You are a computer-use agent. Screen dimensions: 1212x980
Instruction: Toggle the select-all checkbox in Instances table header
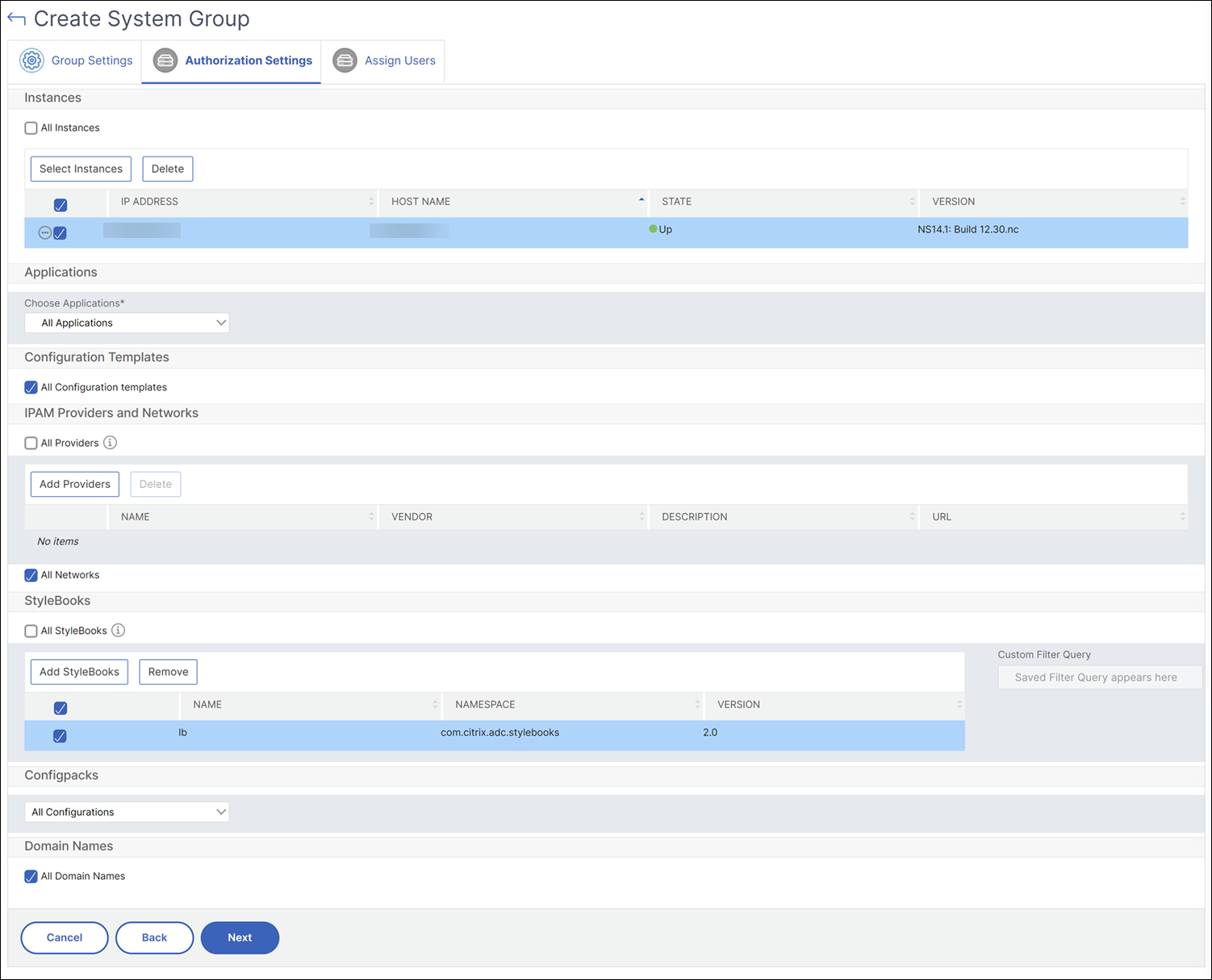[x=61, y=205]
